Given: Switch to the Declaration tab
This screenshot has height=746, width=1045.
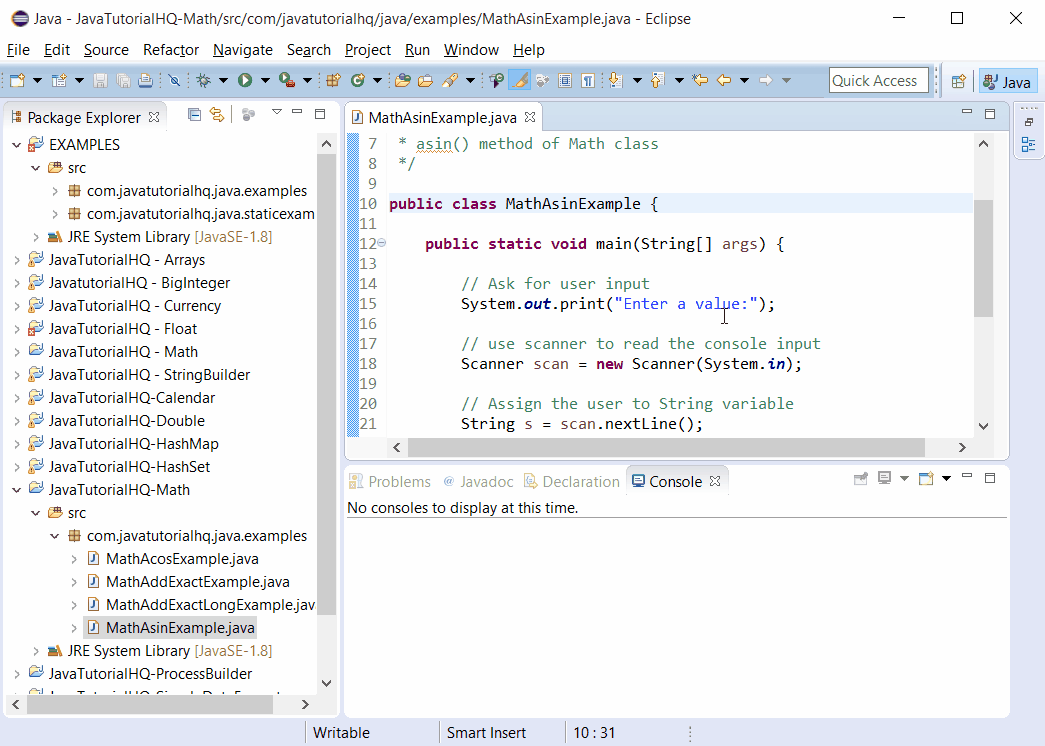Looking at the screenshot, I should point(572,481).
